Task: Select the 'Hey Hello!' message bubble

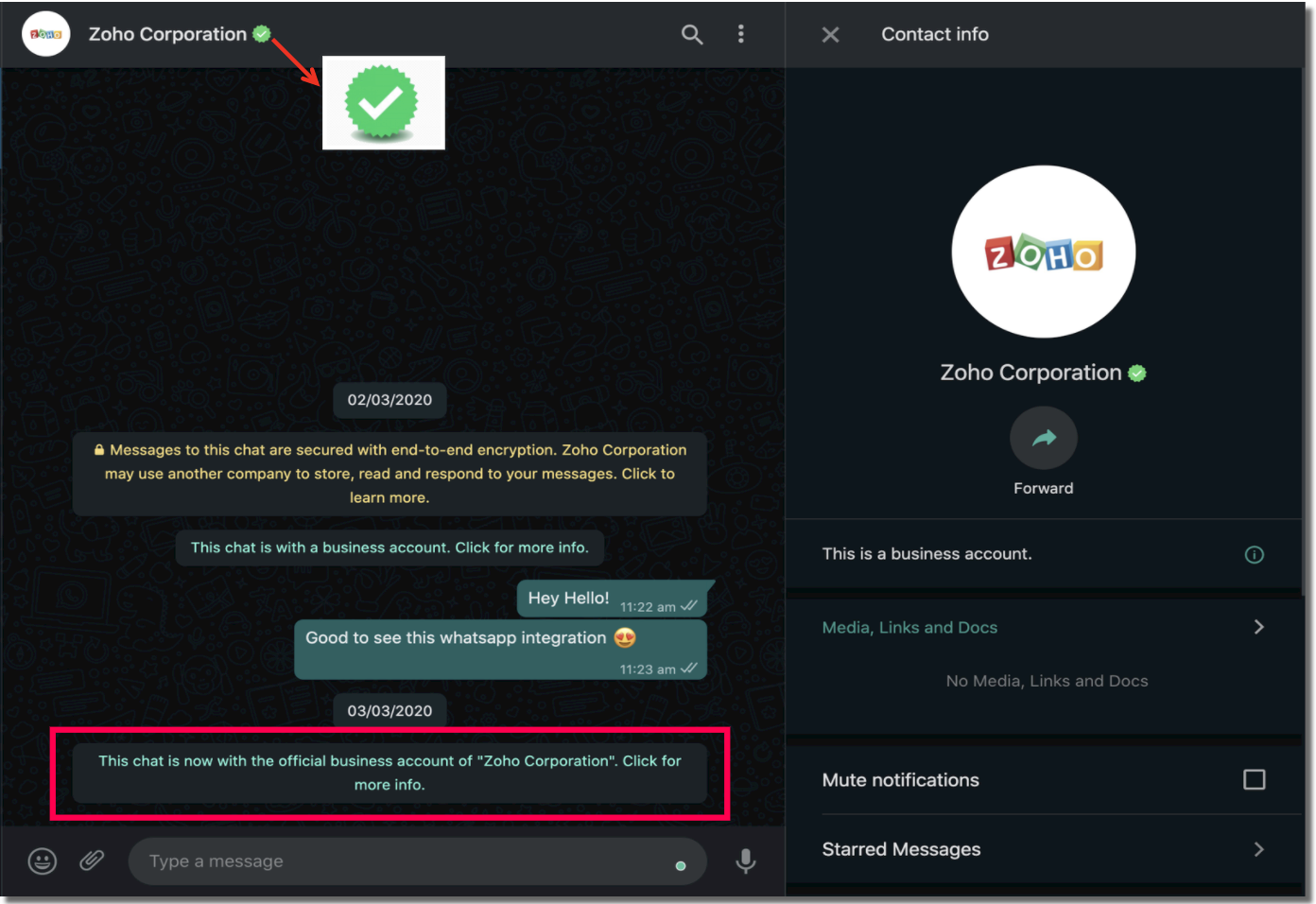Action: point(613,599)
